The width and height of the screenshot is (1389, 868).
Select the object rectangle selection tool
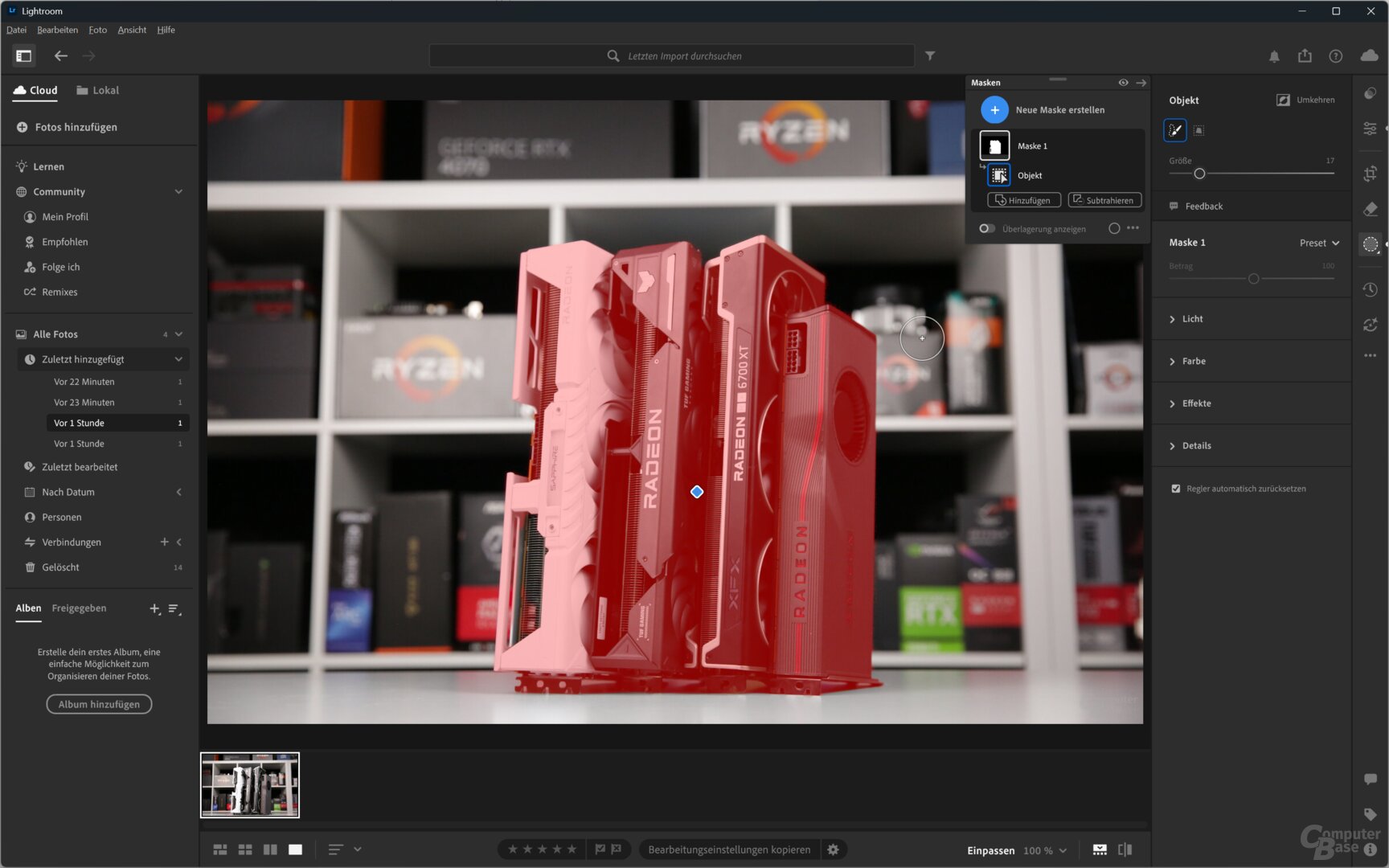(1198, 130)
